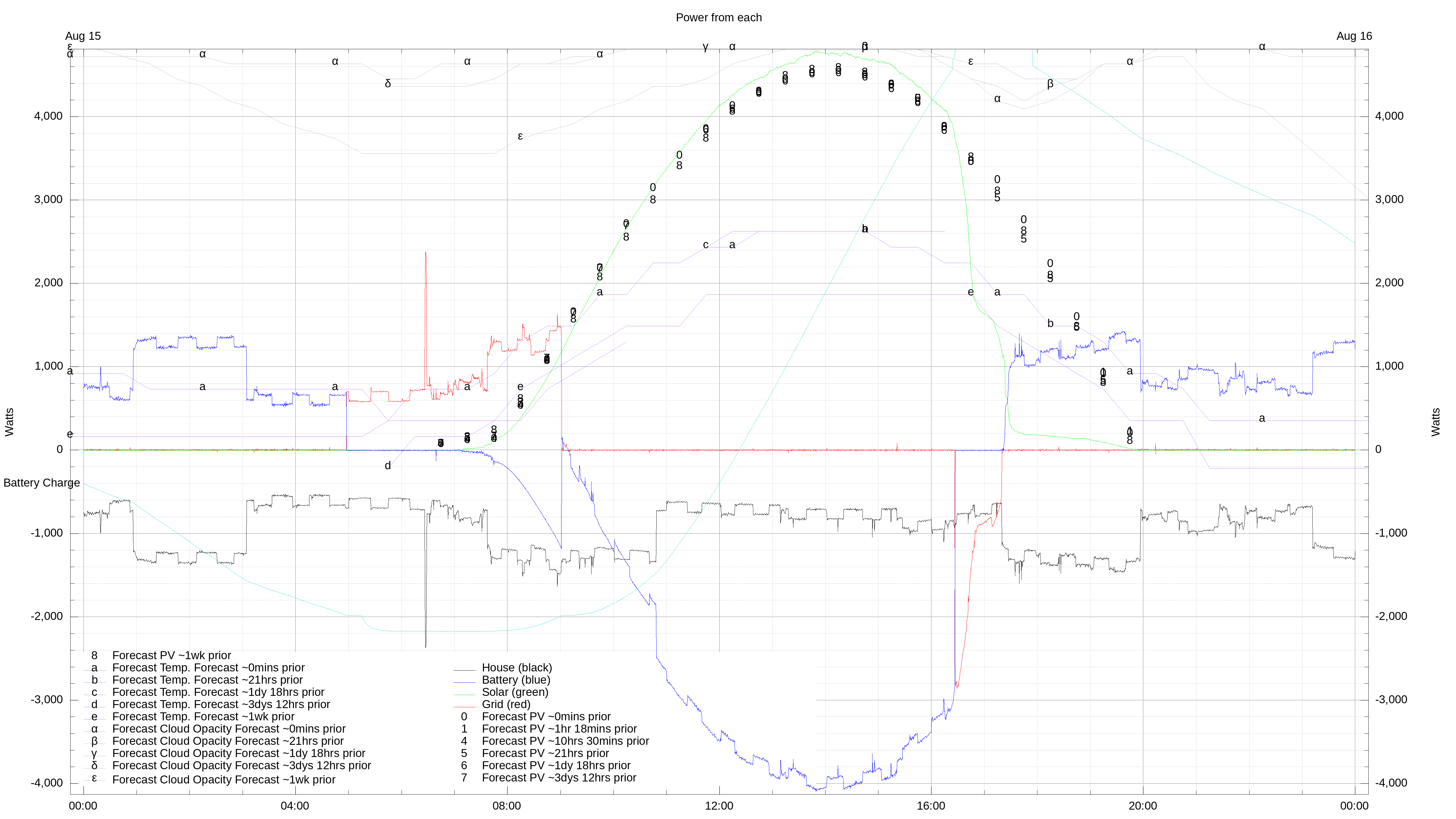Select legend entry 'Battery (blue)'
Screen dimensions: 1456x819
516,680
